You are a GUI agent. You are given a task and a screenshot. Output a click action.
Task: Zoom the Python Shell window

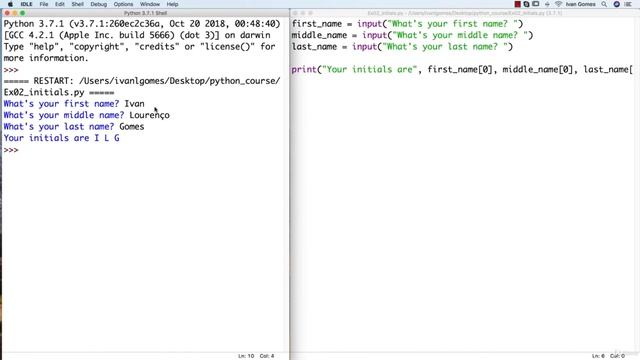pyautogui.click(x=22, y=13)
